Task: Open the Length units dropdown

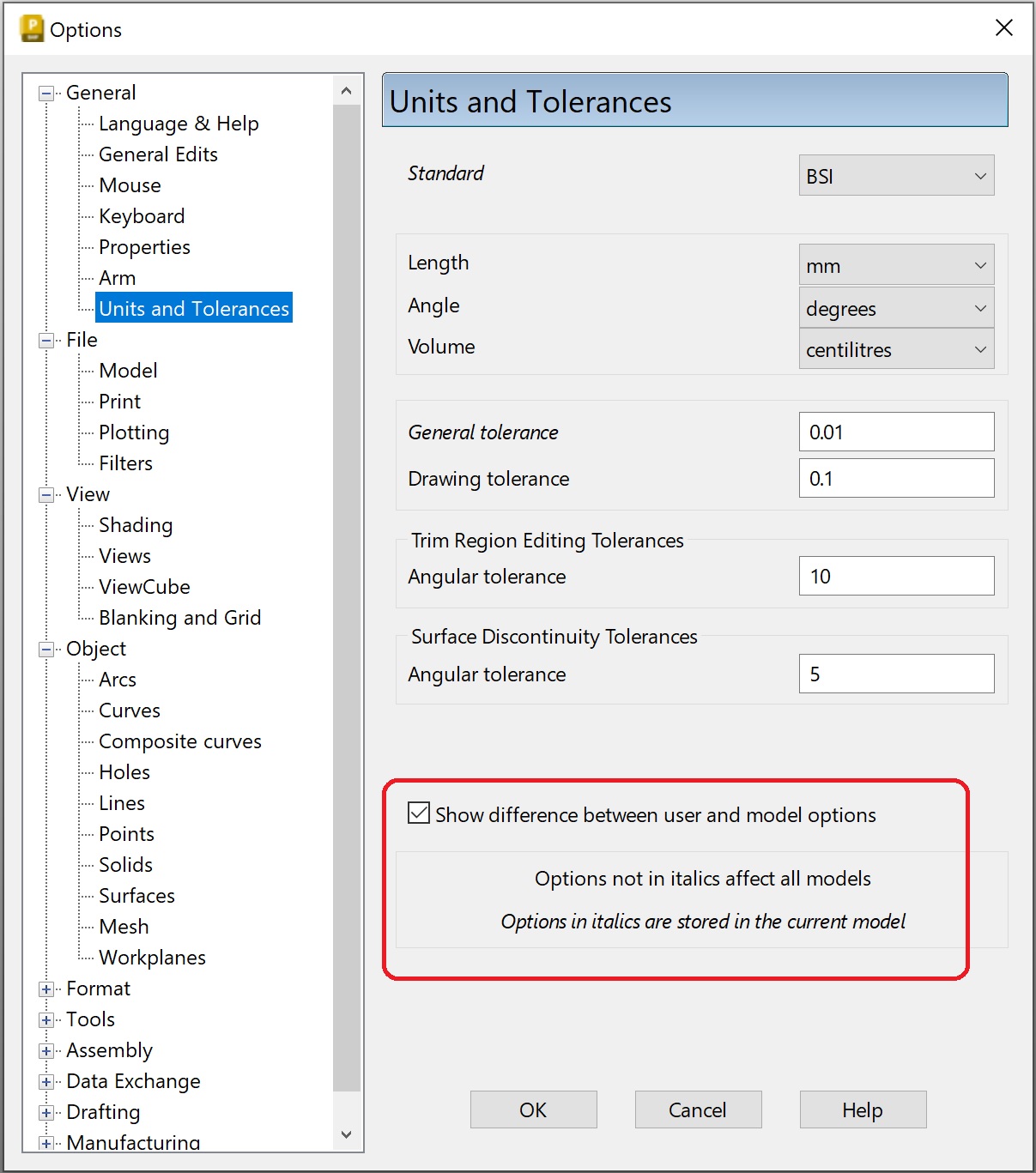Action: coord(896,265)
